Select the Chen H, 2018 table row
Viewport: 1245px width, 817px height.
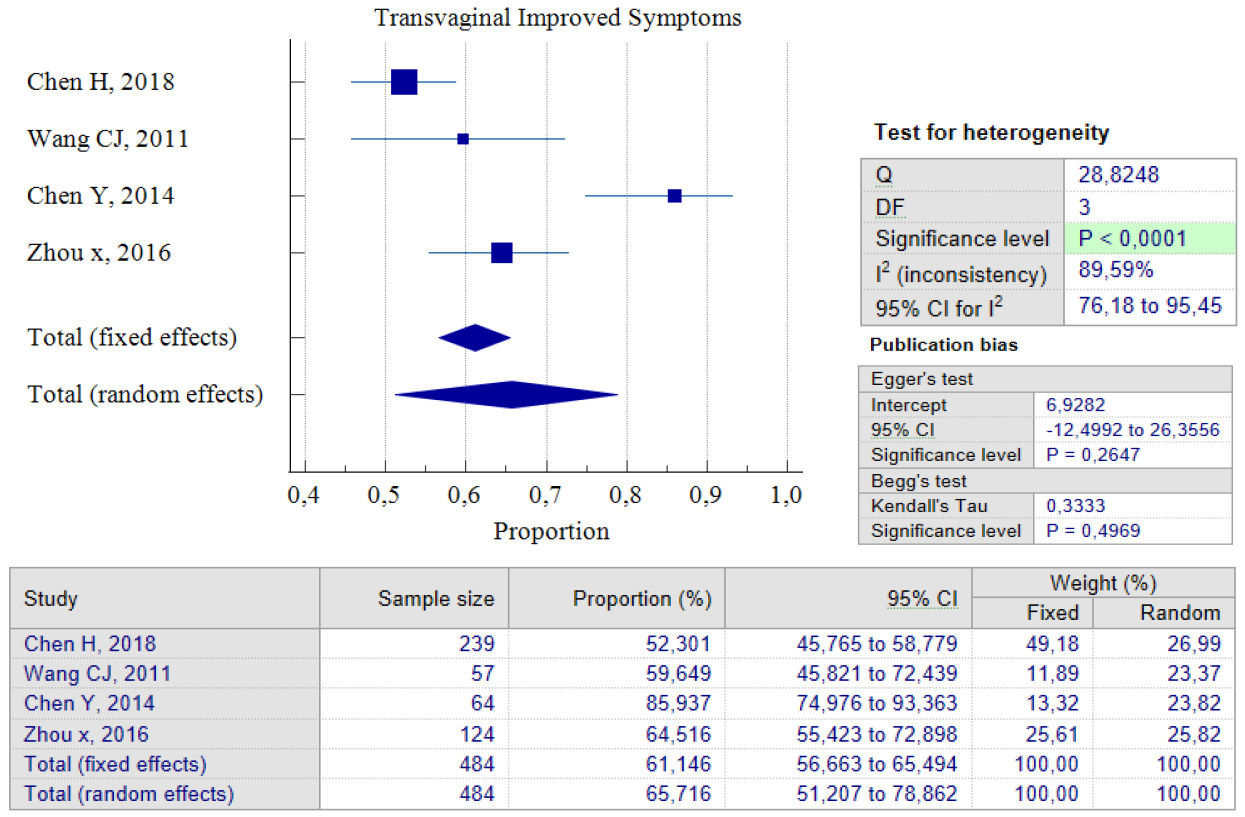tap(621, 643)
